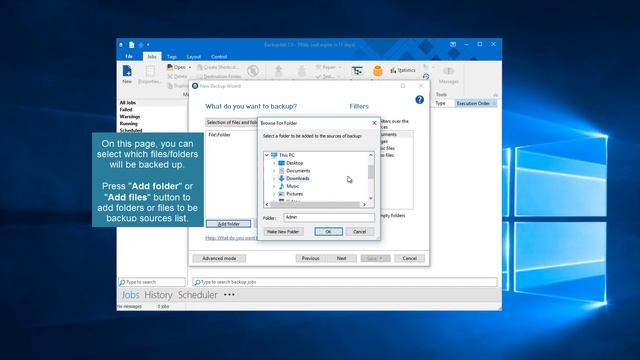
Task: Select All Jobs in left panel
Action: pyautogui.click(x=128, y=103)
